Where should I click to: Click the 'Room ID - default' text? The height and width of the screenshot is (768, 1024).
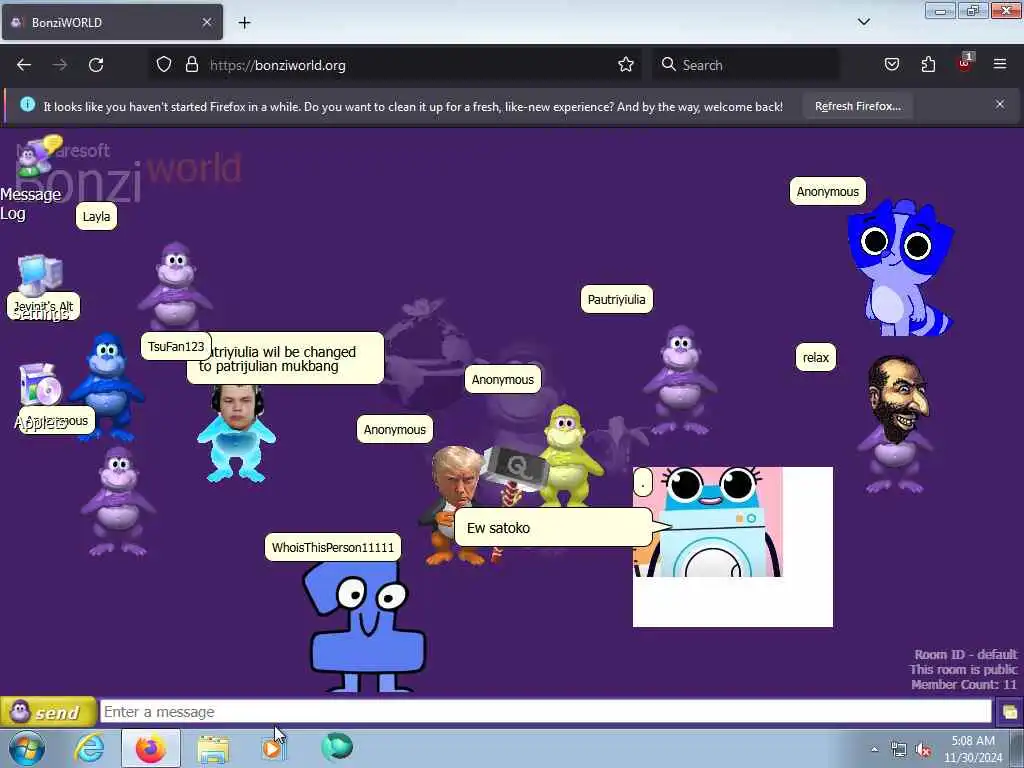pos(966,654)
